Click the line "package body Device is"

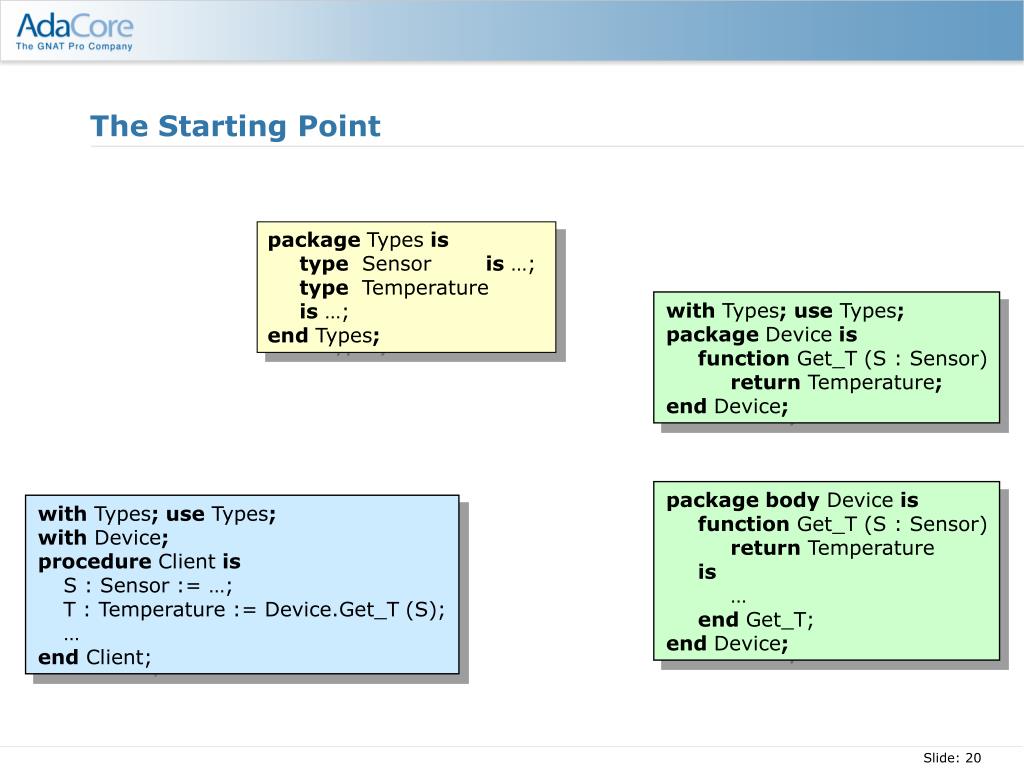pos(792,500)
